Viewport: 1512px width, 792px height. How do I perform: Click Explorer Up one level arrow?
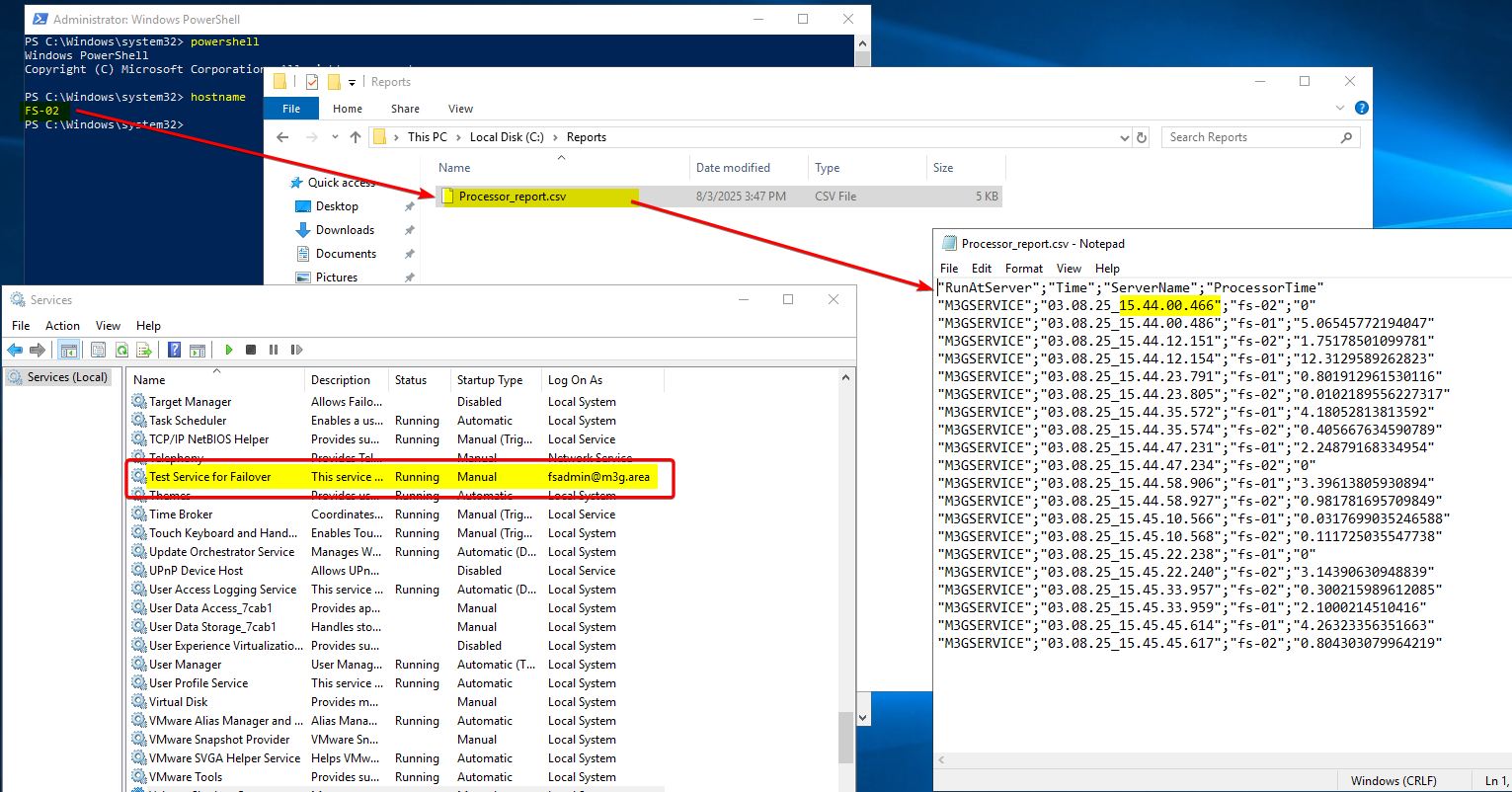coord(354,137)
